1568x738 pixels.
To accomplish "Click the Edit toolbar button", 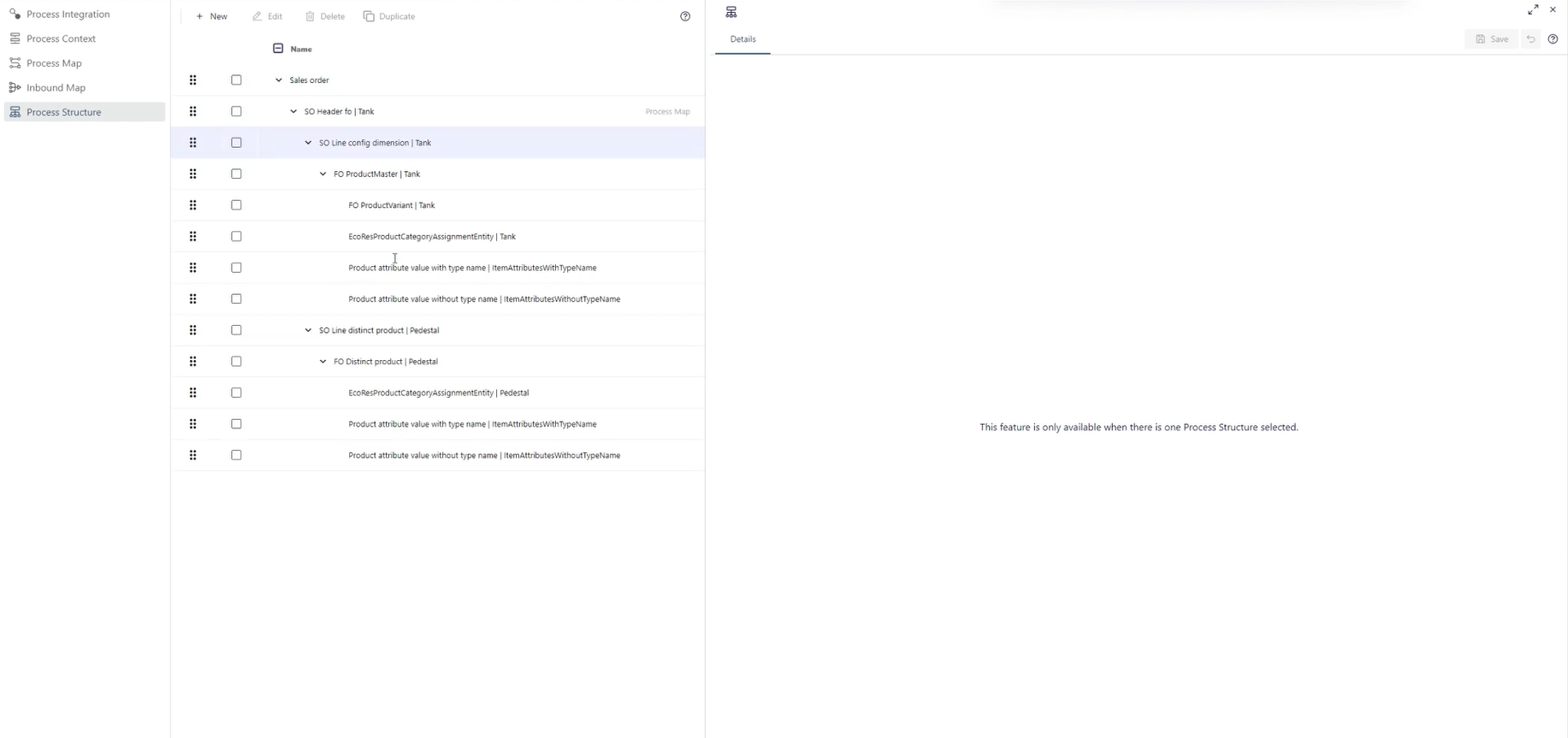I will click(267, 16).
